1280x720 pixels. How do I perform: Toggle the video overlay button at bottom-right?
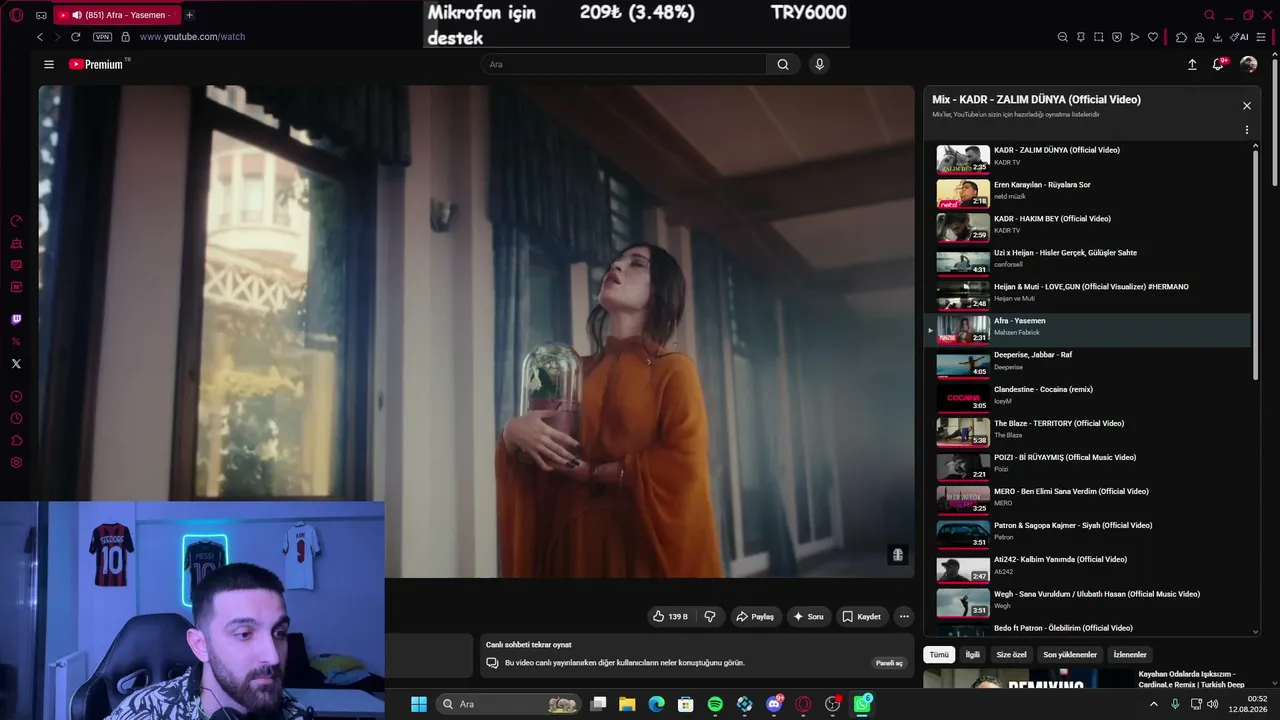[898, 555]
